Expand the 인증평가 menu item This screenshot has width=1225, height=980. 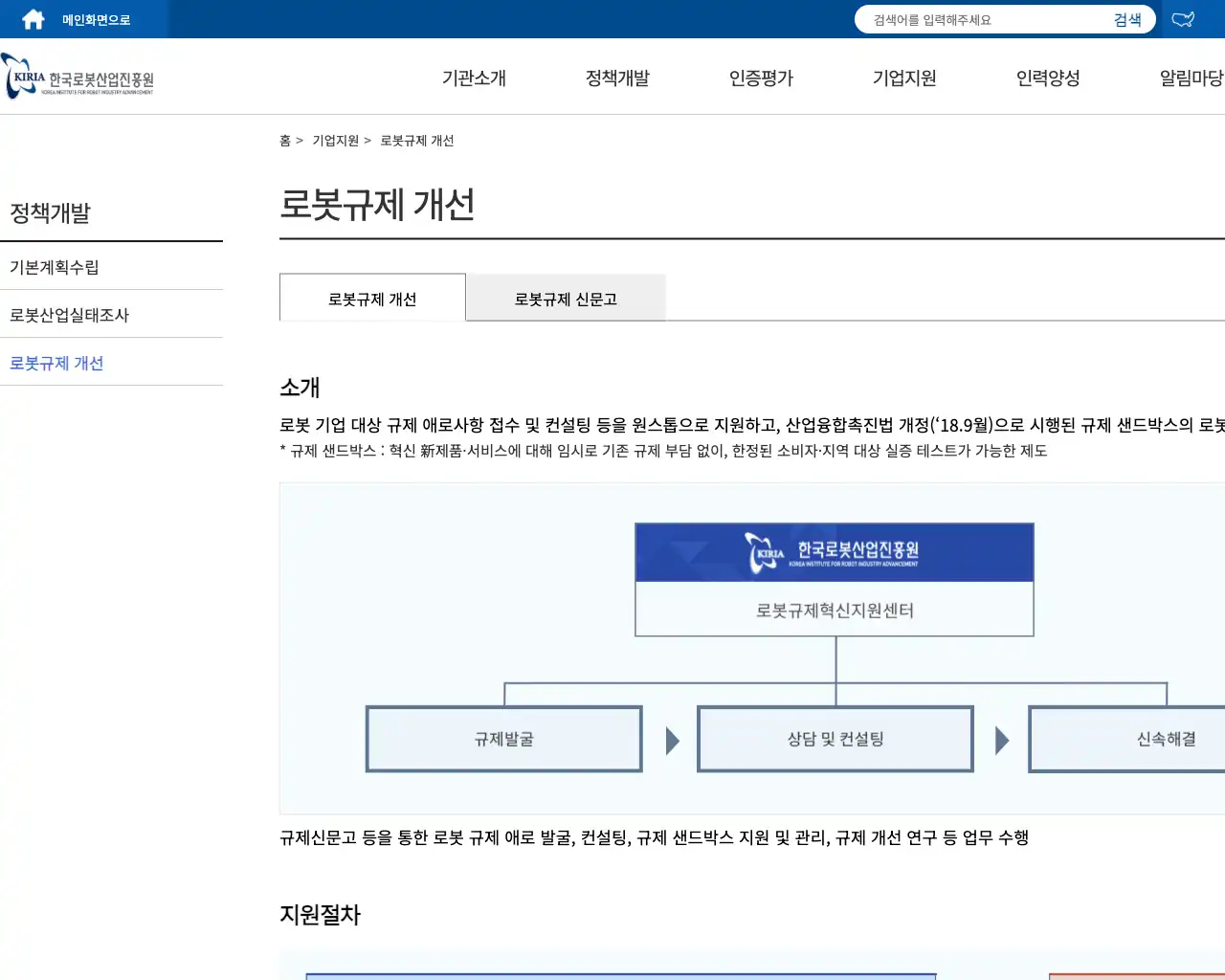click(760, 78)
